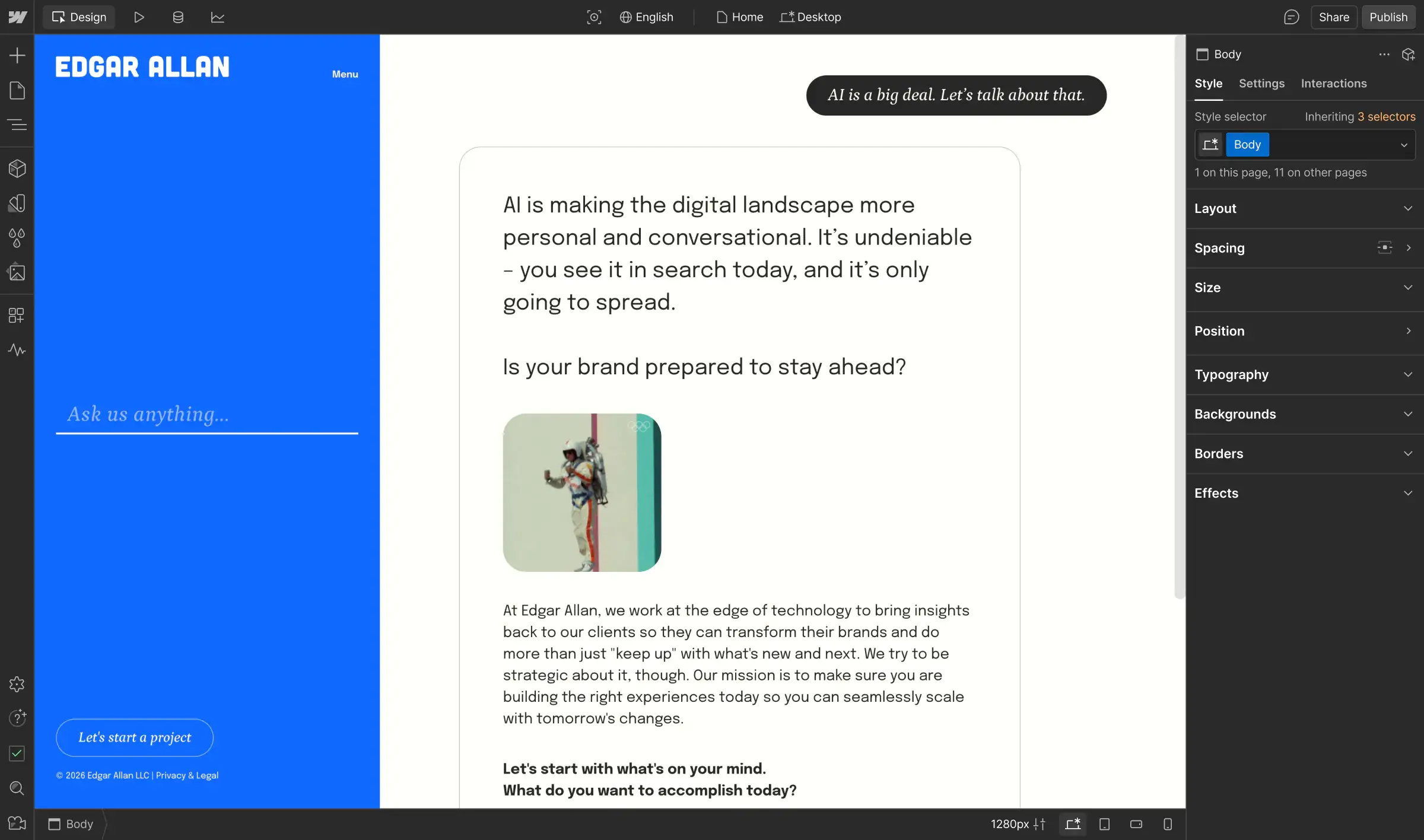This screenshot has height=840, width=1424.
Task: Switch to the Settings tab
Action: [x=1261, y=84]
